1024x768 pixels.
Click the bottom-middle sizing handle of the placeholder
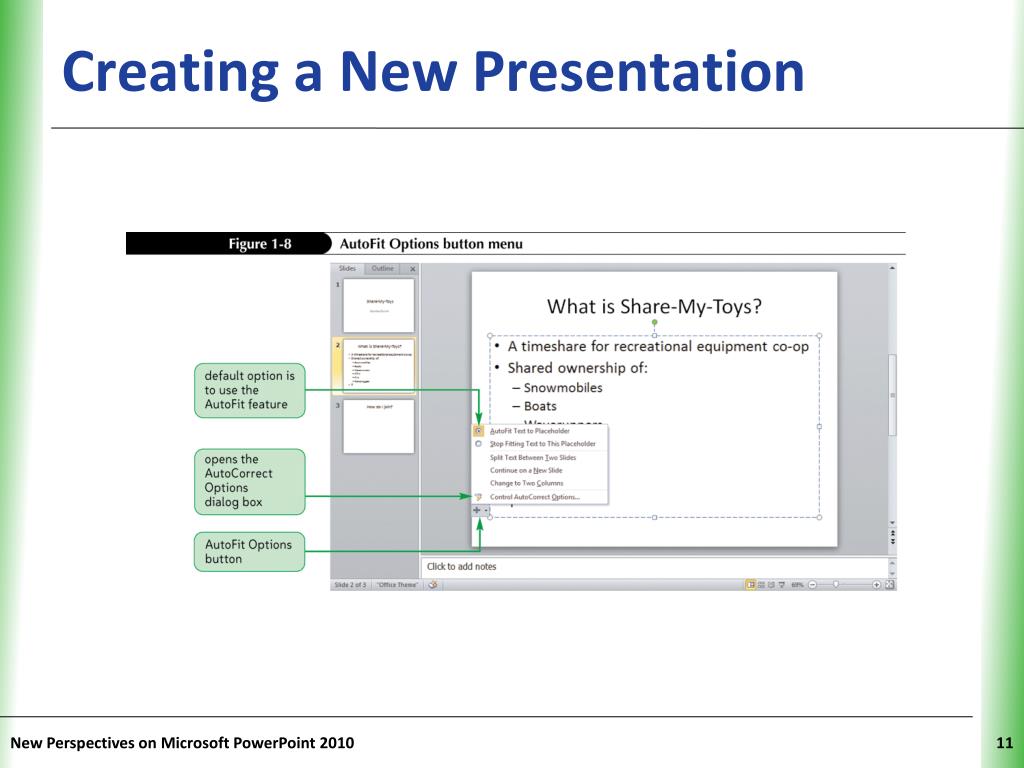[654, 517]
